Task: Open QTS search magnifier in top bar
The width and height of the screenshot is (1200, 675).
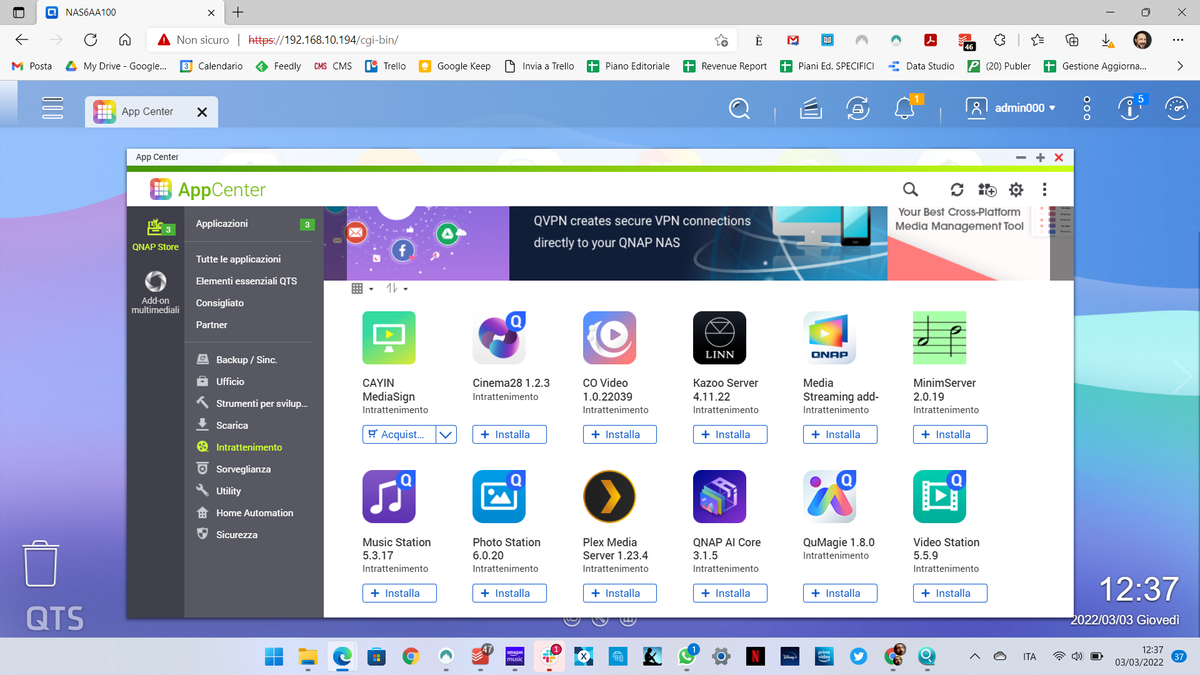Action: click(739, 108)
